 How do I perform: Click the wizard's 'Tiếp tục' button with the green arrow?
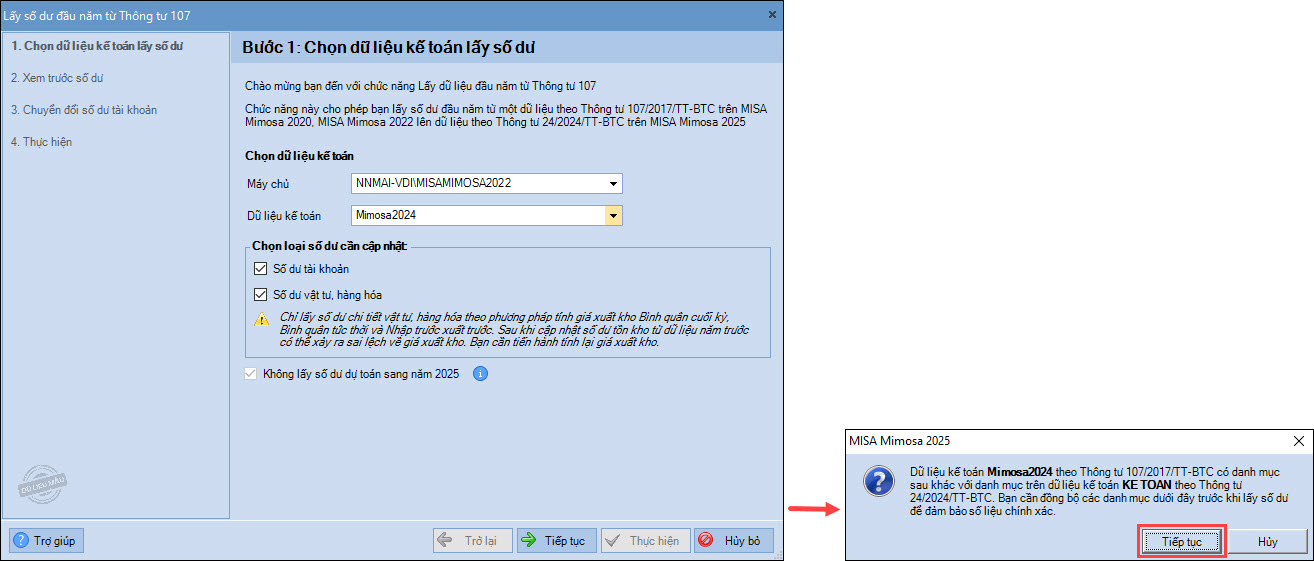(x=557, y=541)
